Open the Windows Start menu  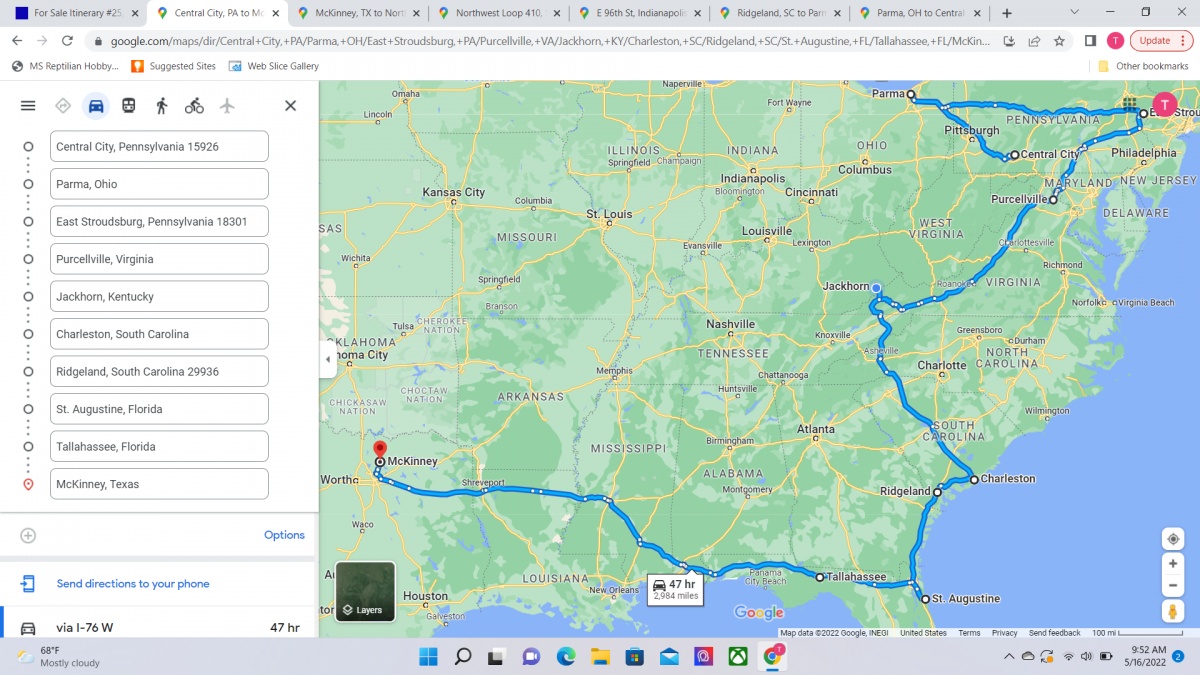tap(428, 656)
